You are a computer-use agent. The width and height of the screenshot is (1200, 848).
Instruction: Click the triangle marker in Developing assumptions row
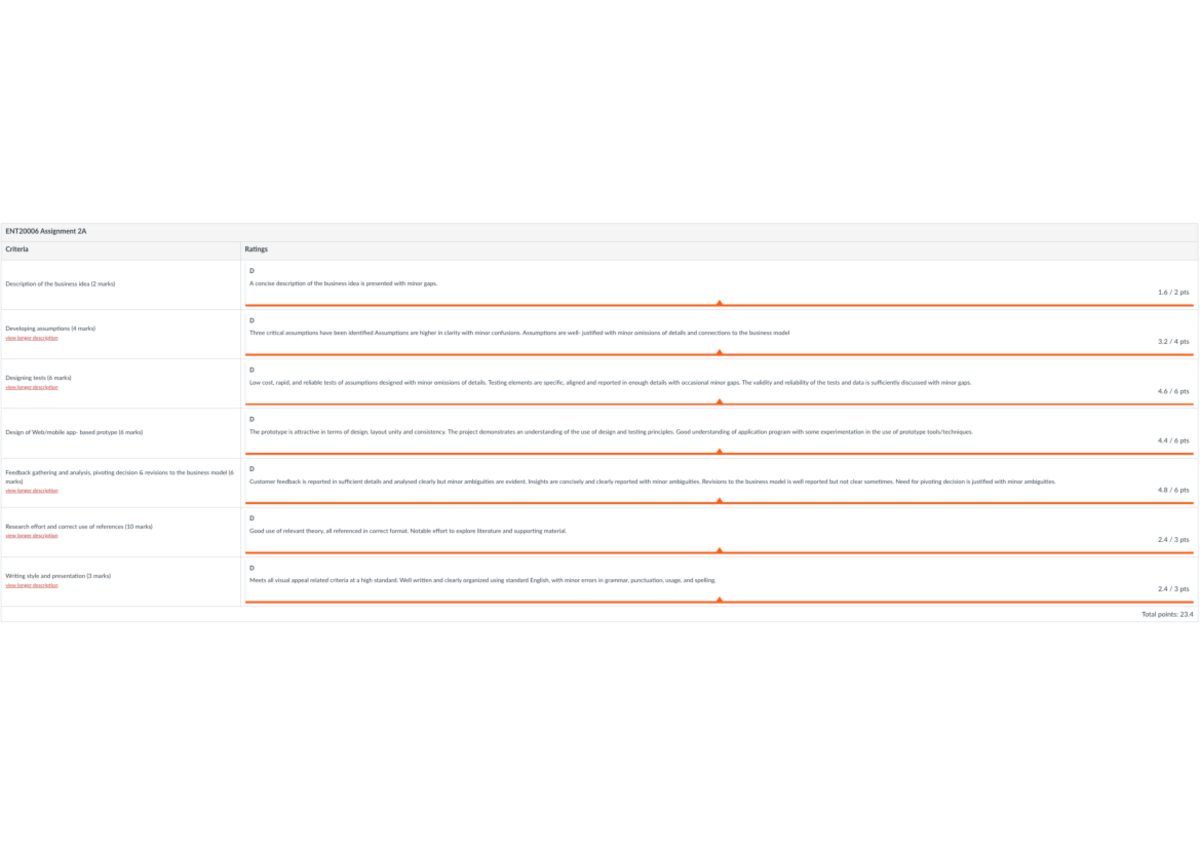(x=719, y=352)
